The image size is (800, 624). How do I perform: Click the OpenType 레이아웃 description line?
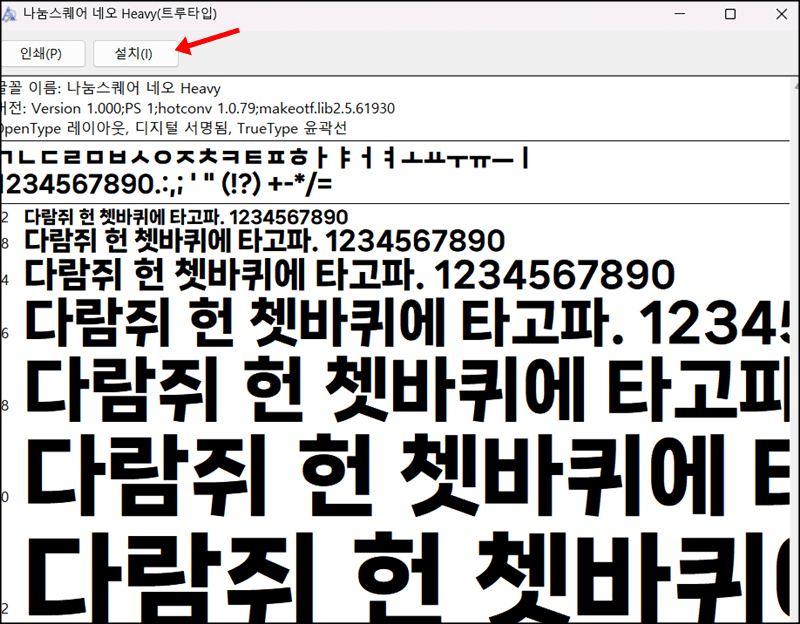point(173,128)
